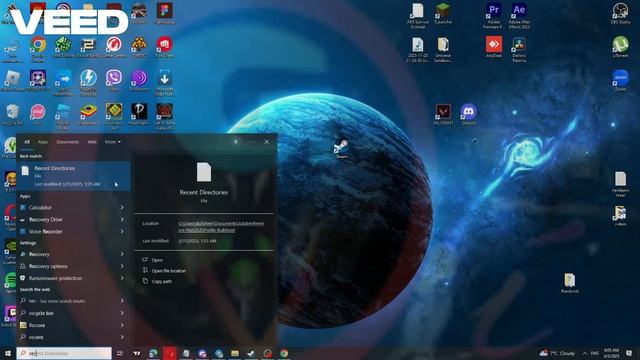Switch to the Web search tab

coord(92,142)
